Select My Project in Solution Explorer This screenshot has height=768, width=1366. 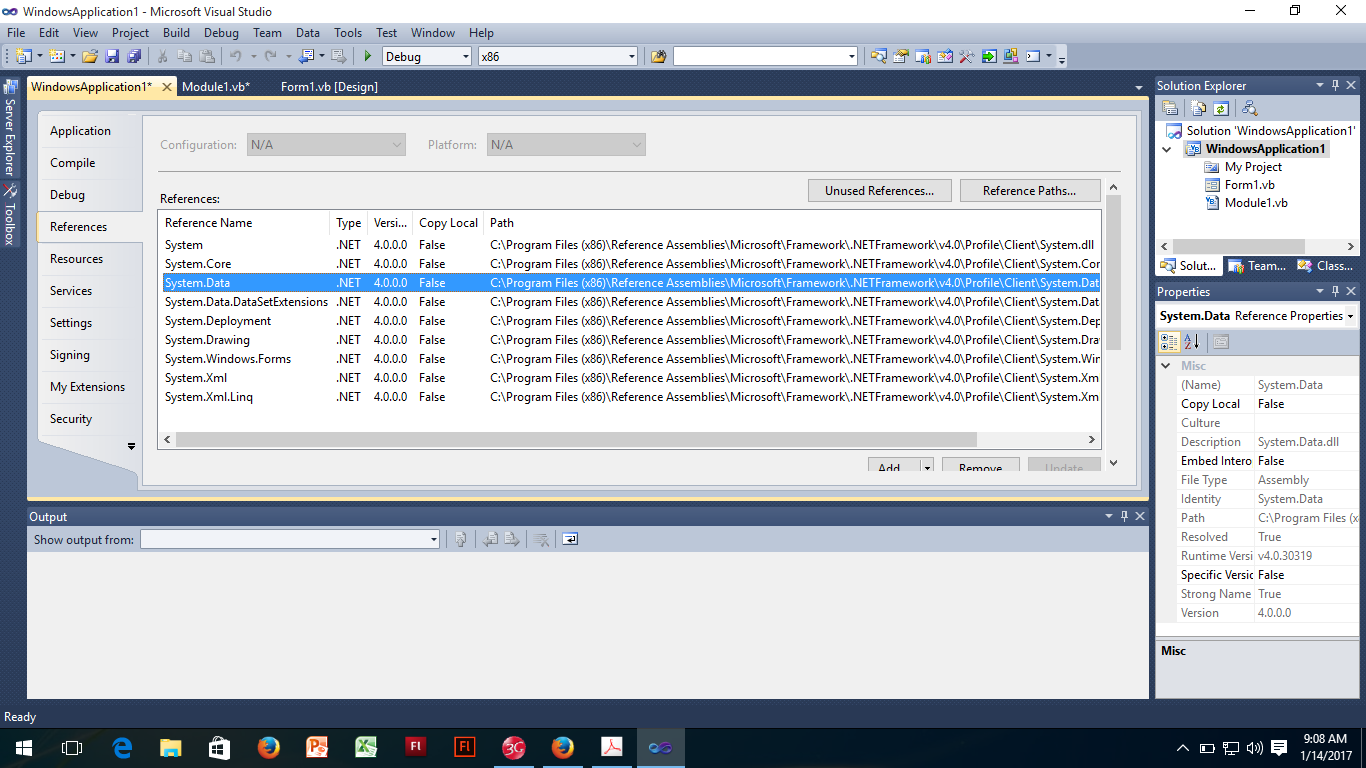(x=1253, y=167)
